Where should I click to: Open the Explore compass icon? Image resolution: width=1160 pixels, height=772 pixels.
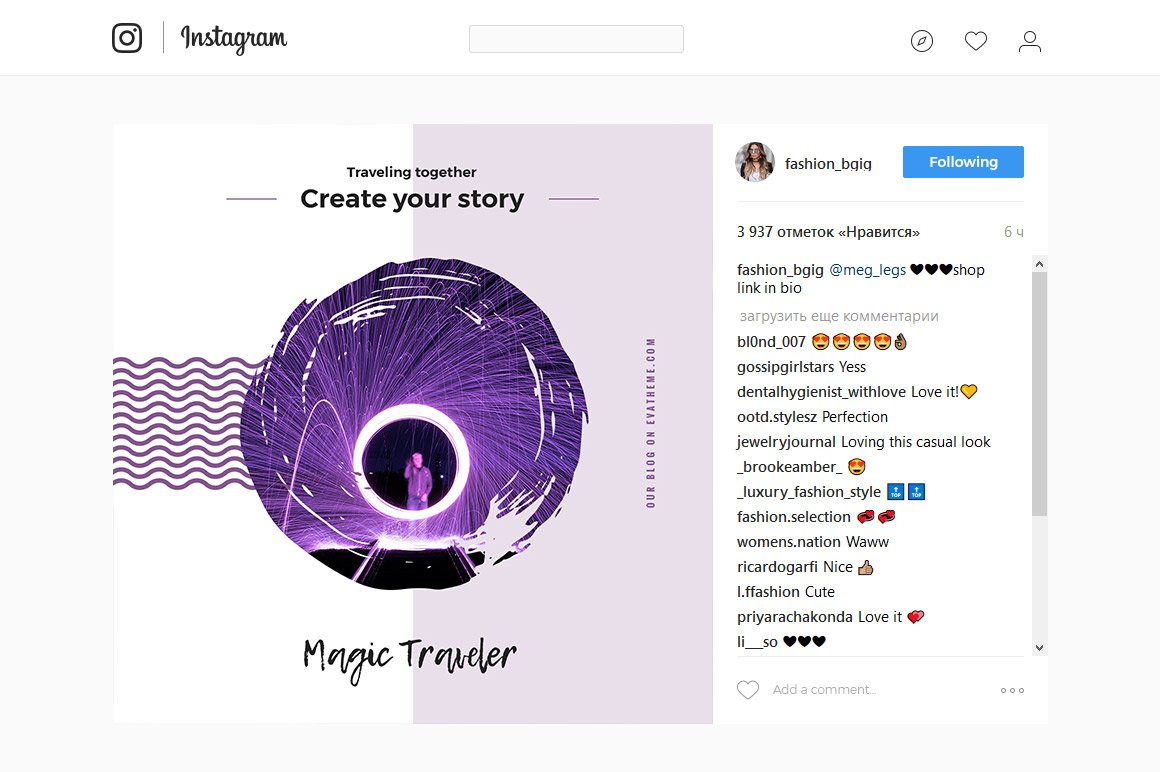[922, 41]
